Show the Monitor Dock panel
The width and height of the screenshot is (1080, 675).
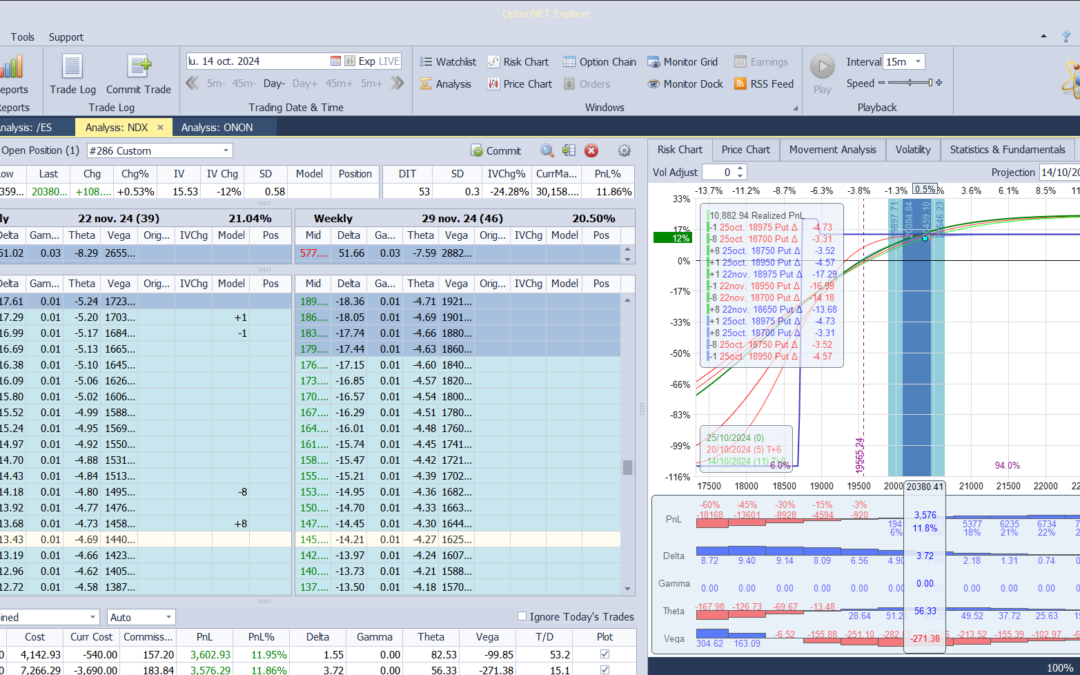pos(684,84)
